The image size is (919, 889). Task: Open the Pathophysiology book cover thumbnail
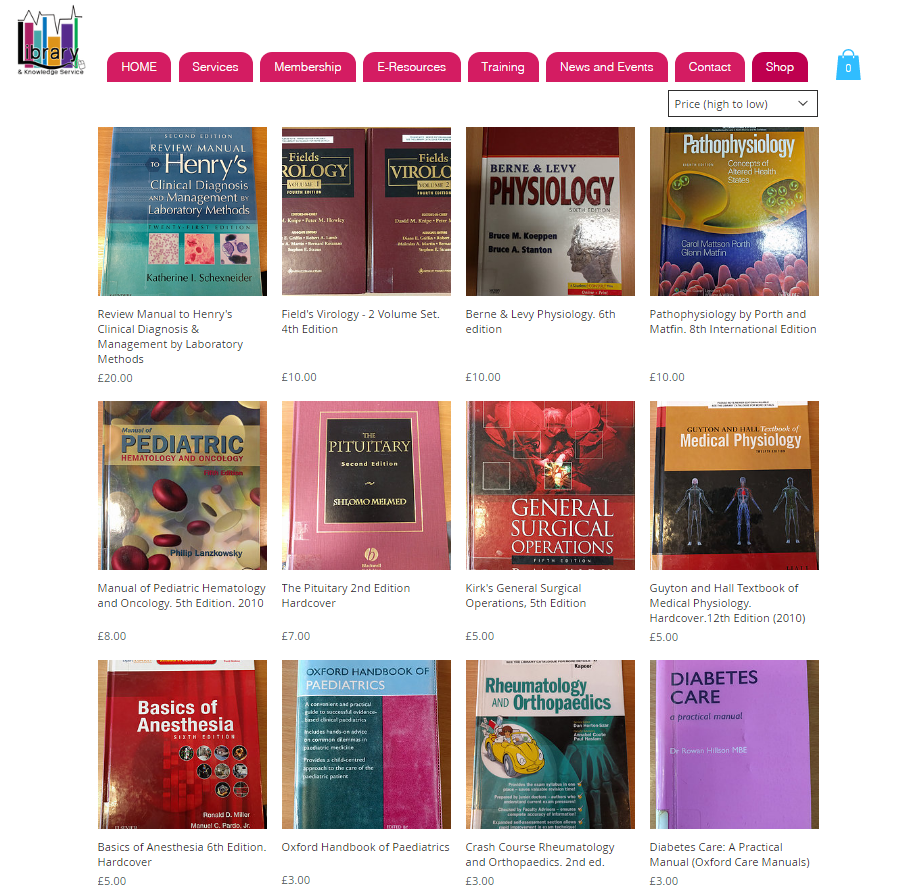tap(734, 212)
